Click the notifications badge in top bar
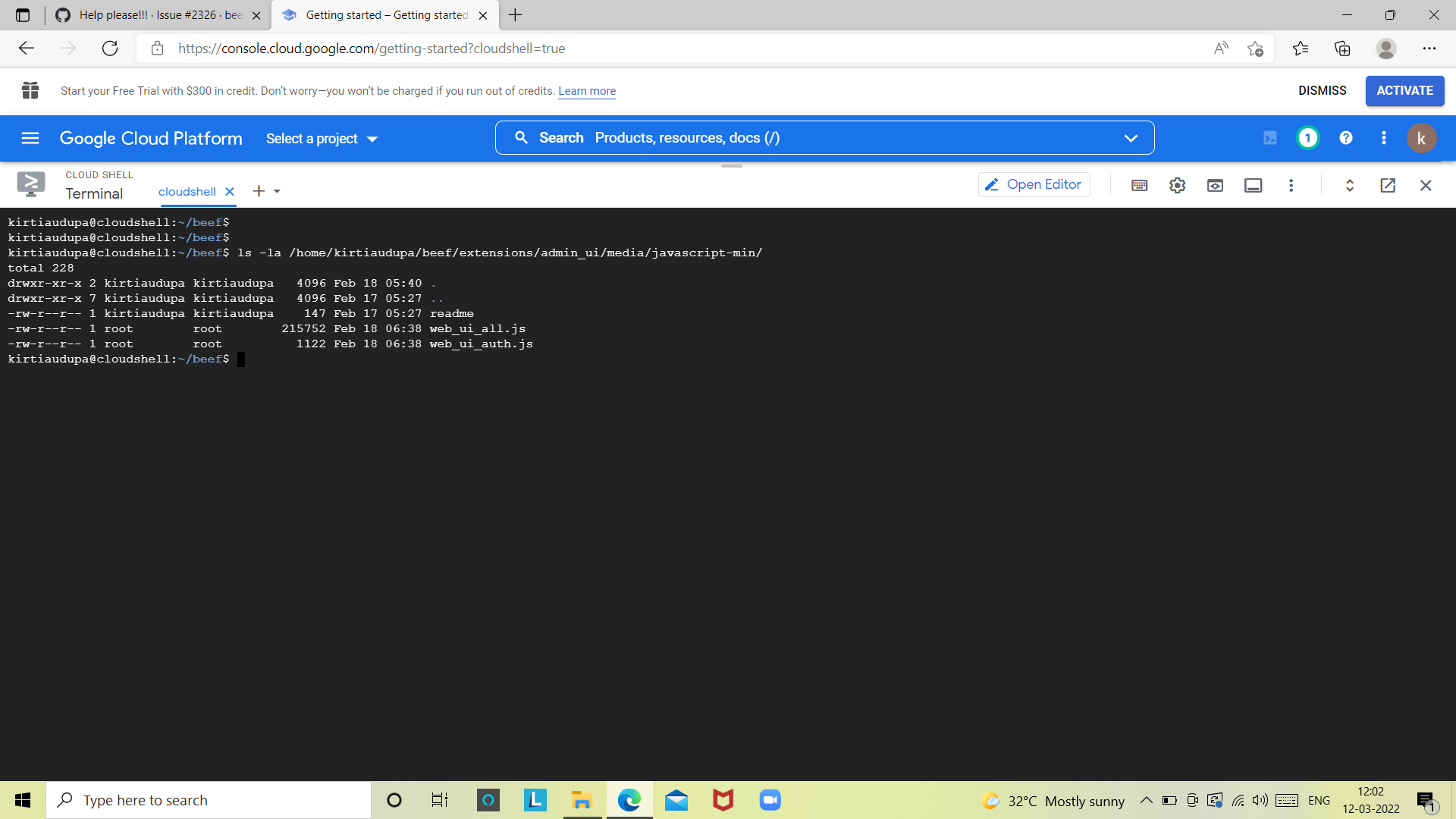1456x819 pixels. point(1307,137)
